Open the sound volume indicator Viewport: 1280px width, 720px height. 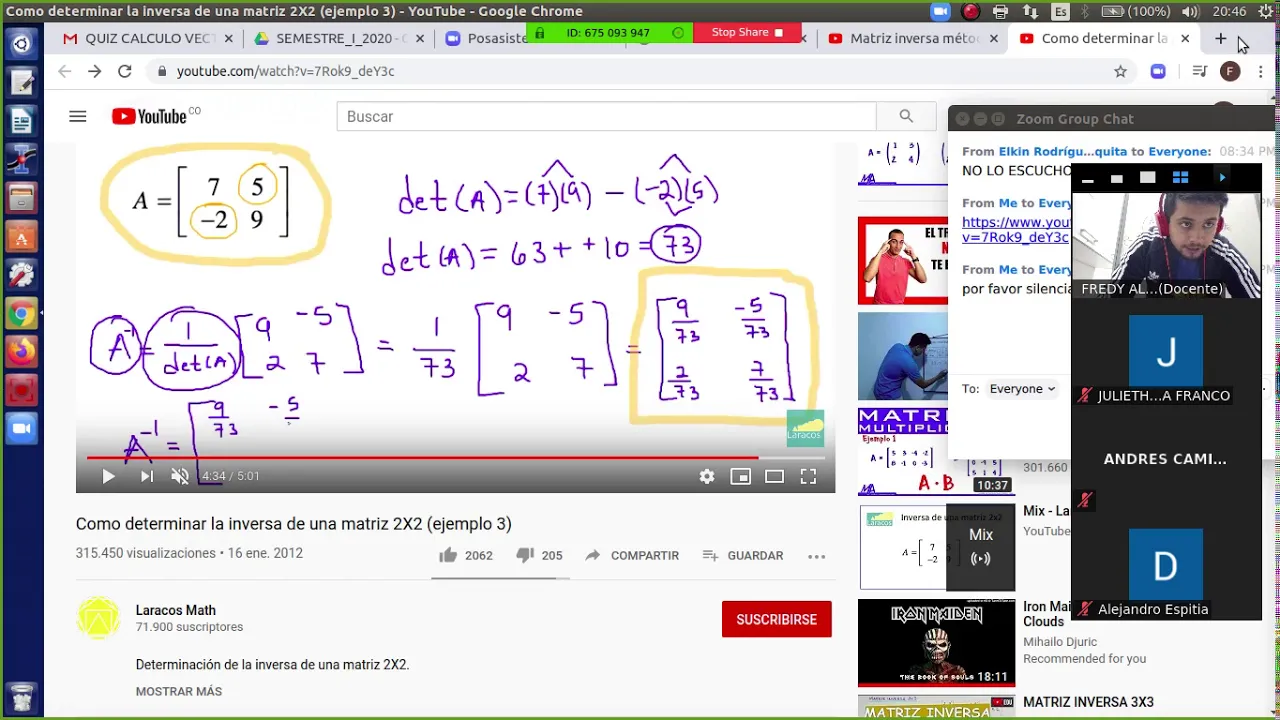[x=1190, y=11]
